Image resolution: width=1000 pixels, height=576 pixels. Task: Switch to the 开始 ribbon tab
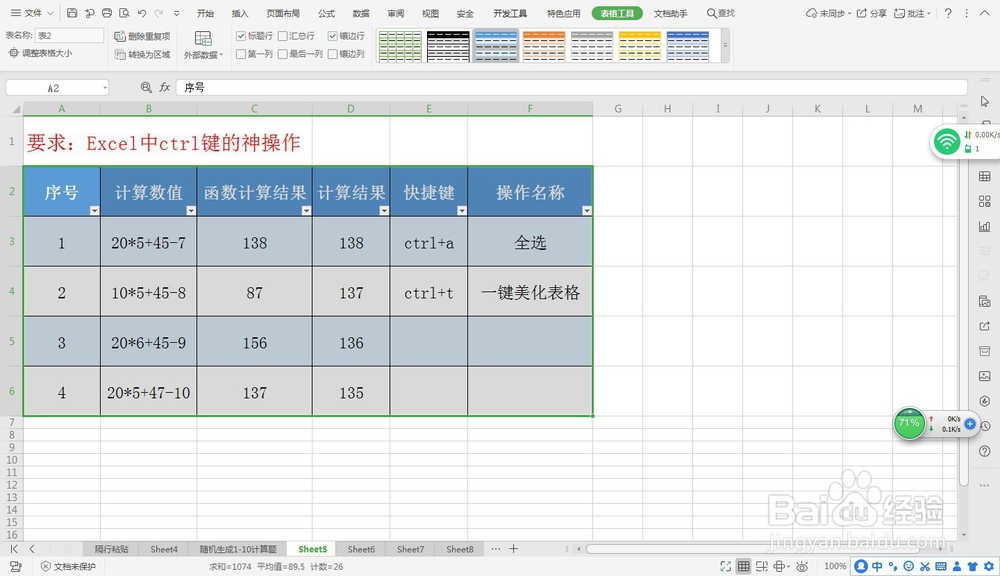[205, 13]
